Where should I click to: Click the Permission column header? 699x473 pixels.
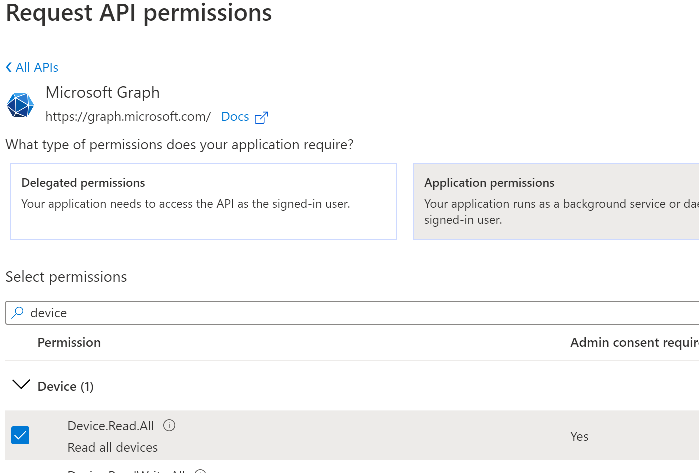[x=69, y=342]
